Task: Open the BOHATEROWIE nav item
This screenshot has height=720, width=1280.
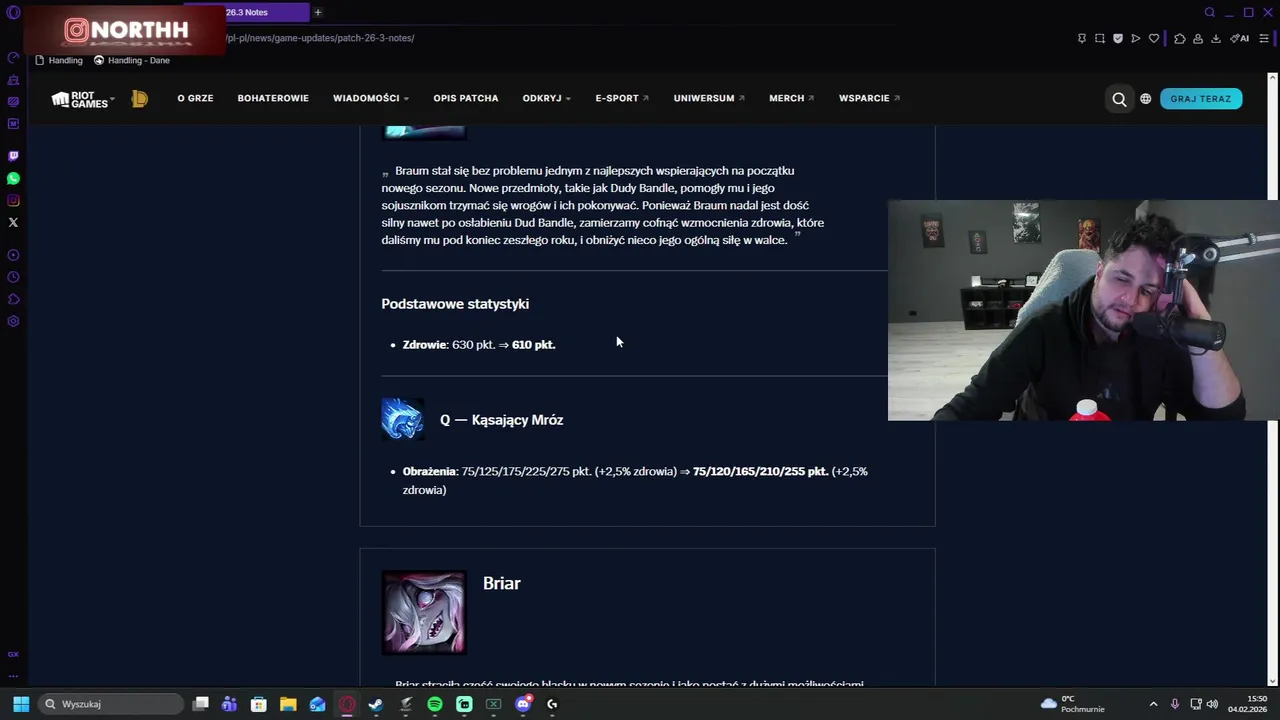Action: click(273, 98)
